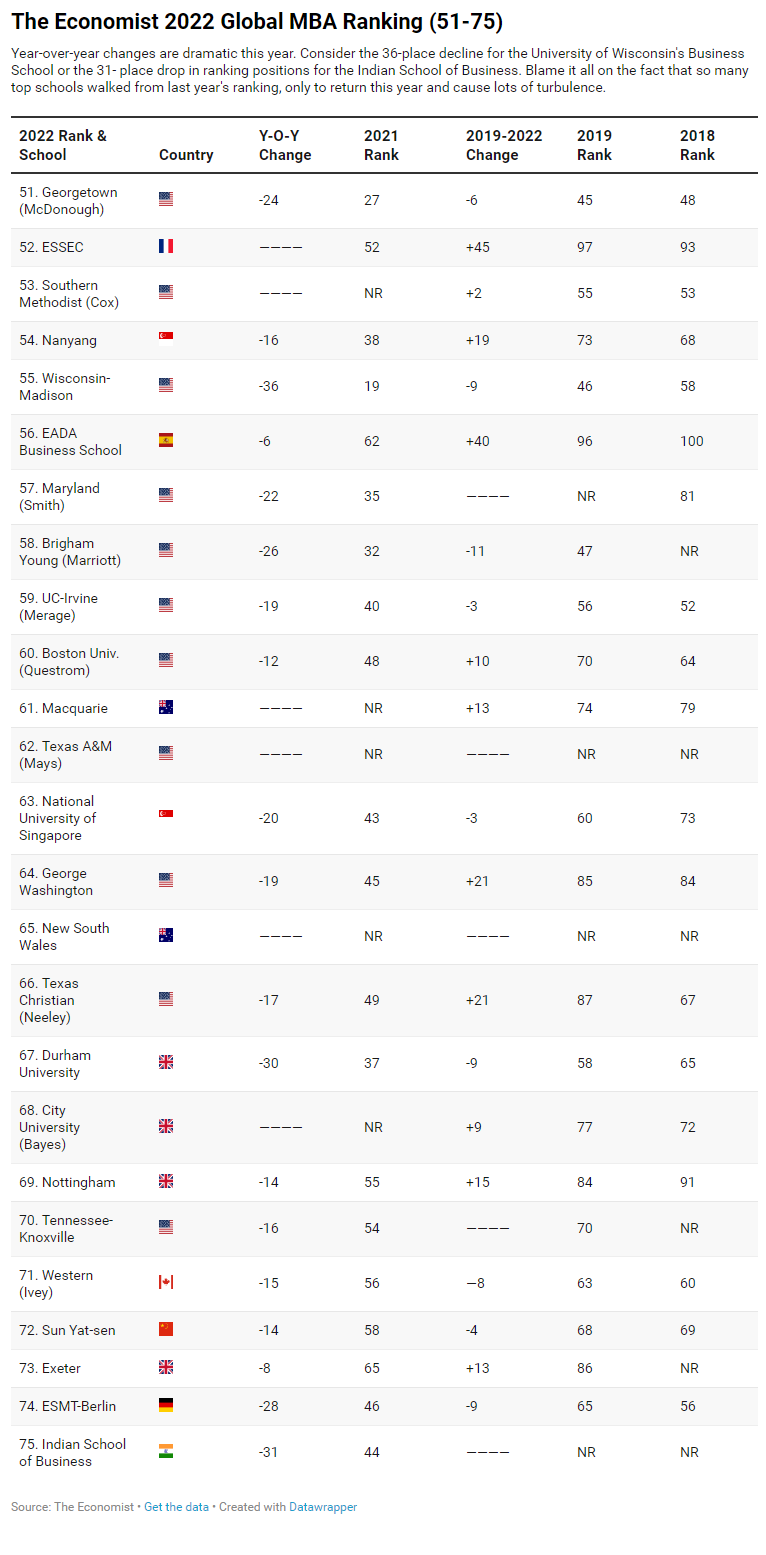
Task: Click the French flag icon beside ESSEC
Action: pyautogui.click(x=166, y=246)
